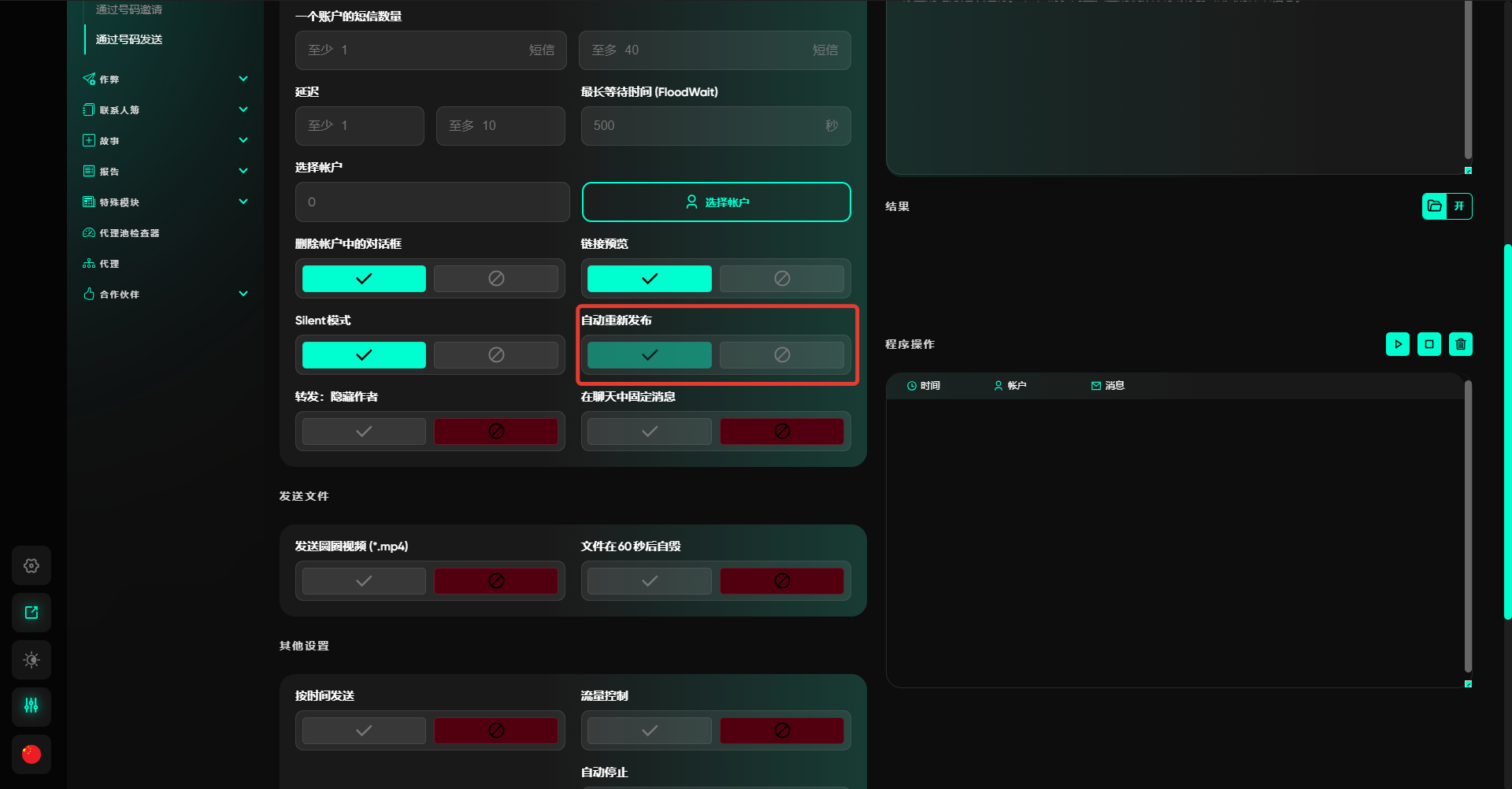The image size is (1512, 789).
Task: Toggle the brightness theme icon
Action: coord(31,660)
